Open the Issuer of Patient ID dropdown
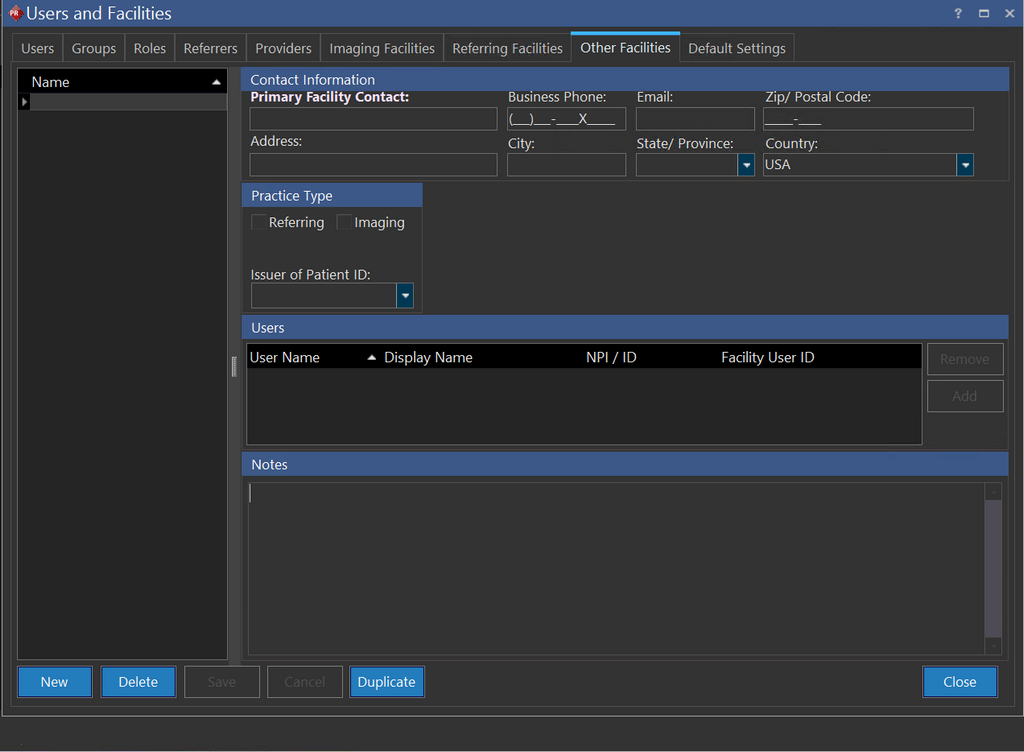The height and width of the screenshot is (752, 1024). pos(405,296)
